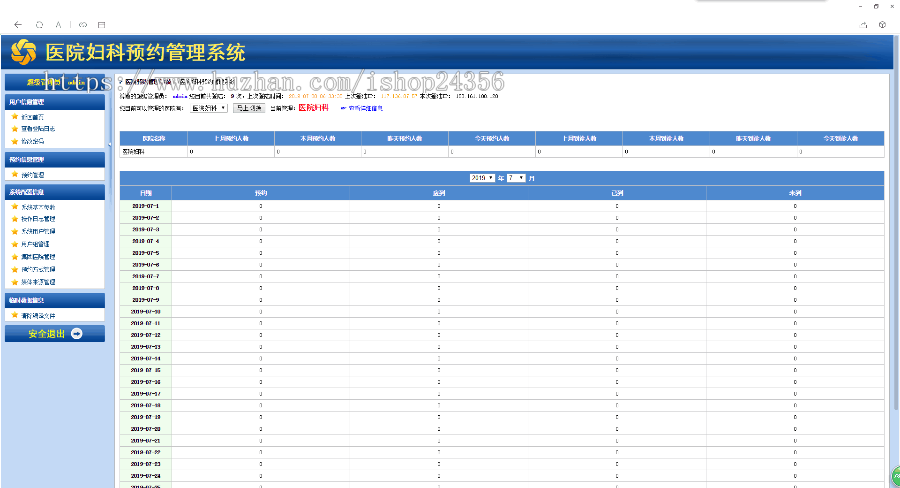The height and width of the screenshot is (488, 900).
Task: Open 预约管理 in the sidebar
Action: tap(33, 175)
